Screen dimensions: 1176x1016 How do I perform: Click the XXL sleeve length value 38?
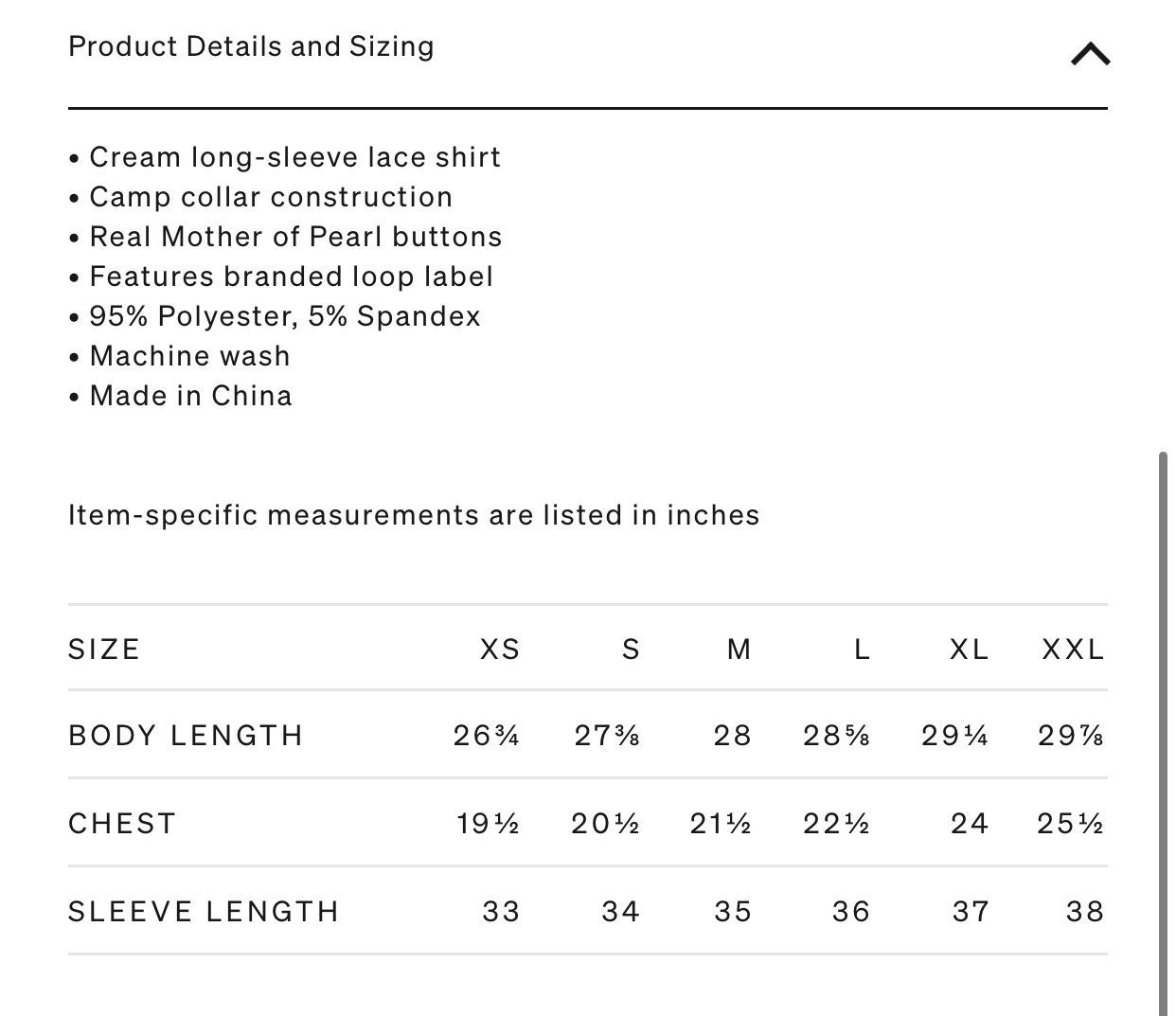coord(1085,912)
